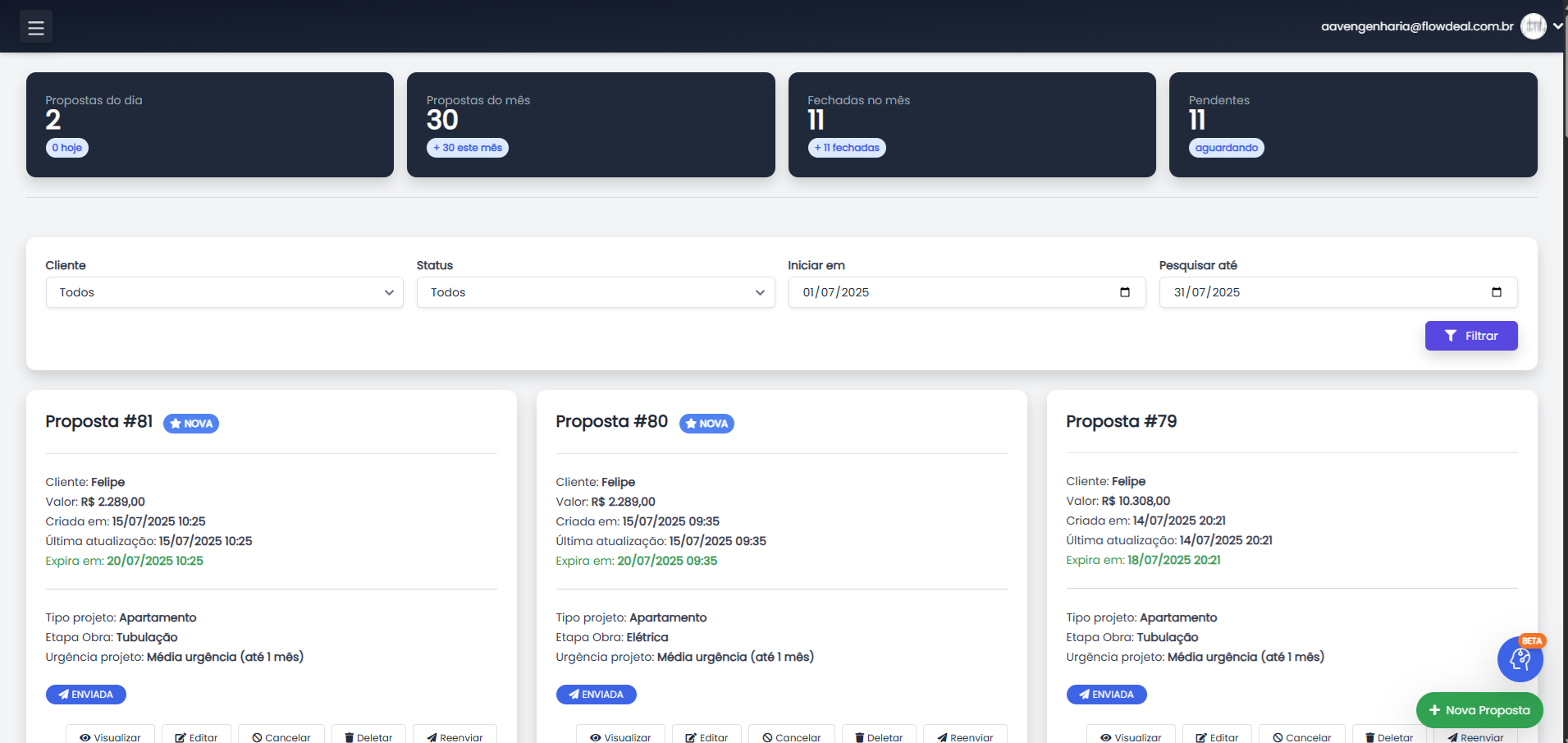The width and height of the screenshot is (1568, 743).
Task: Click the ENVIADA status badge on Proposta #79
Action: tap(1106, 695)
